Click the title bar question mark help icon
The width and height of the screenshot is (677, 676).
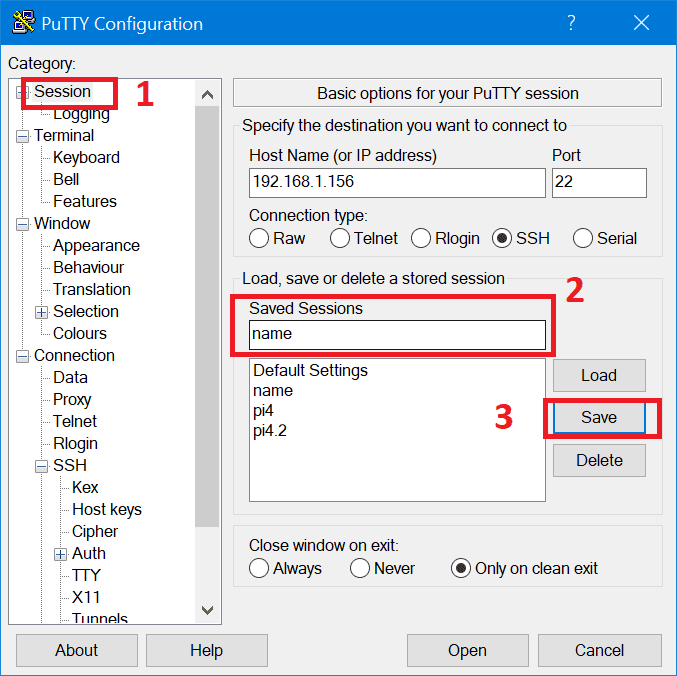pyautogui.click(x=571, y=23)
